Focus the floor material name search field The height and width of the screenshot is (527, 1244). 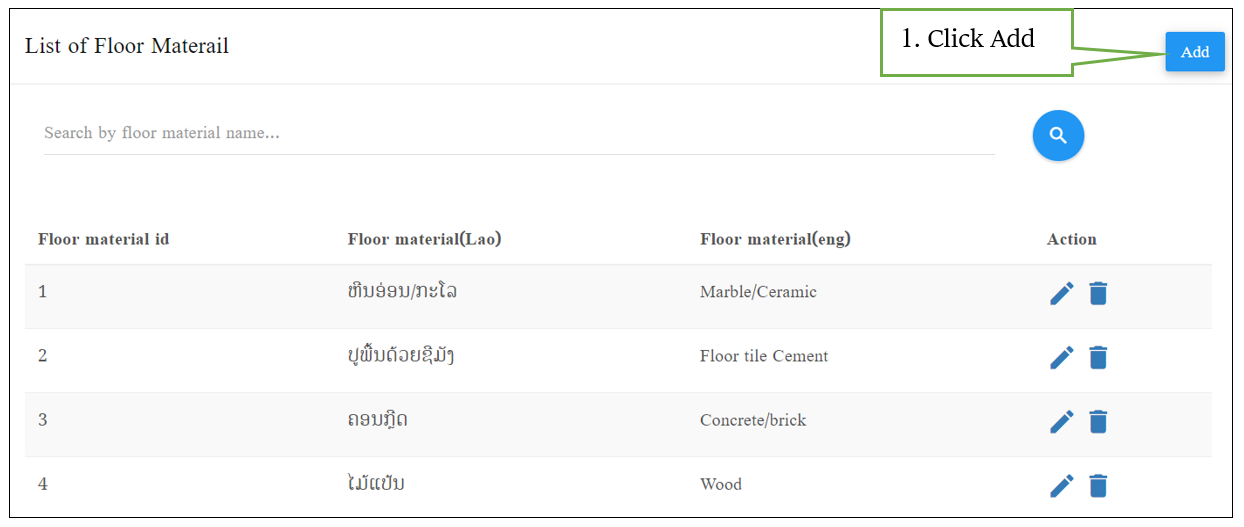pyautogui.click(x=519, y=133)
